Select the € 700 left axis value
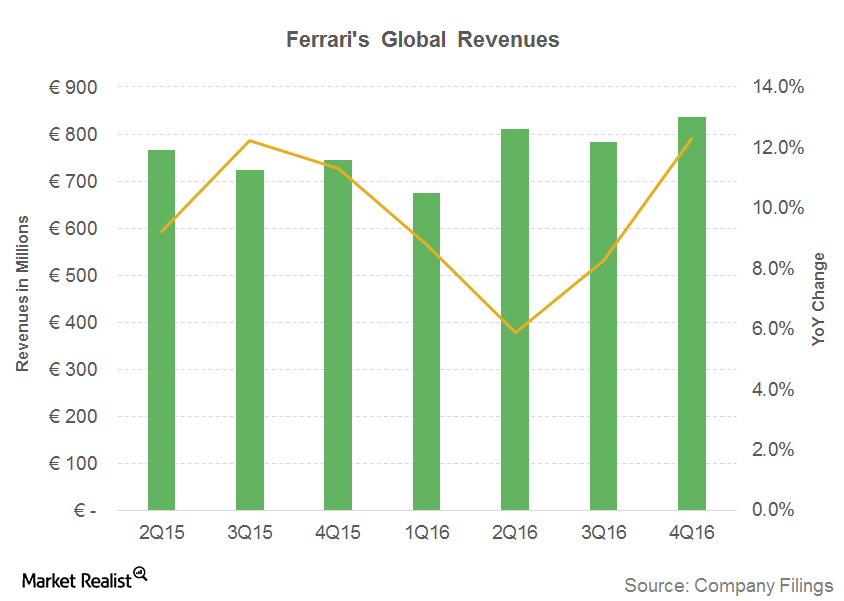 tap(73, 181)
